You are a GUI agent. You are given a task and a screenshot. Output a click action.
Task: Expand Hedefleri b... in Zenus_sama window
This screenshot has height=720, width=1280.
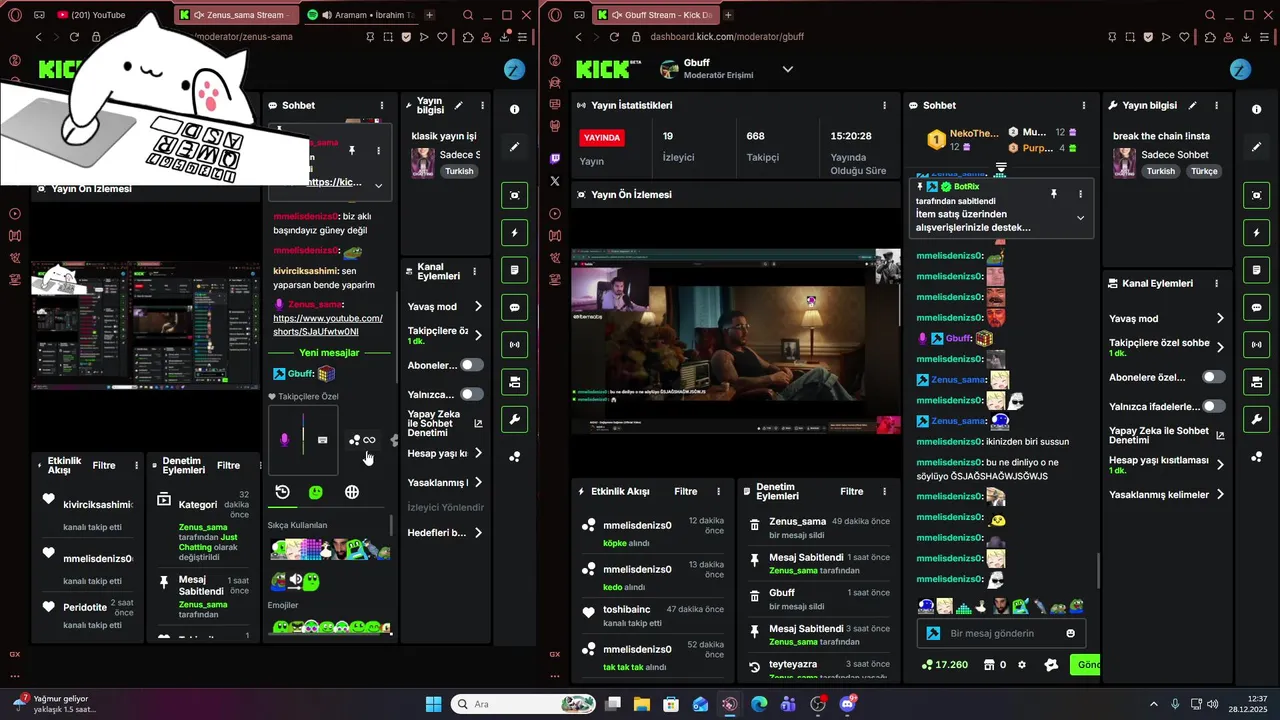(478, 533)
